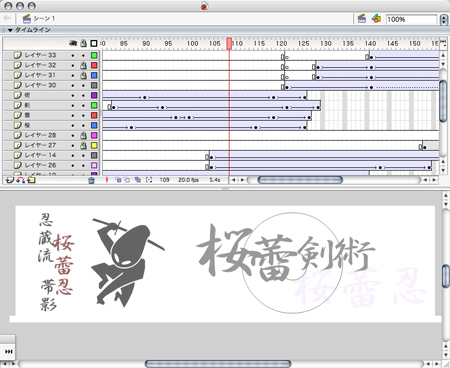Insert a new layer folder

coord(31,180)
